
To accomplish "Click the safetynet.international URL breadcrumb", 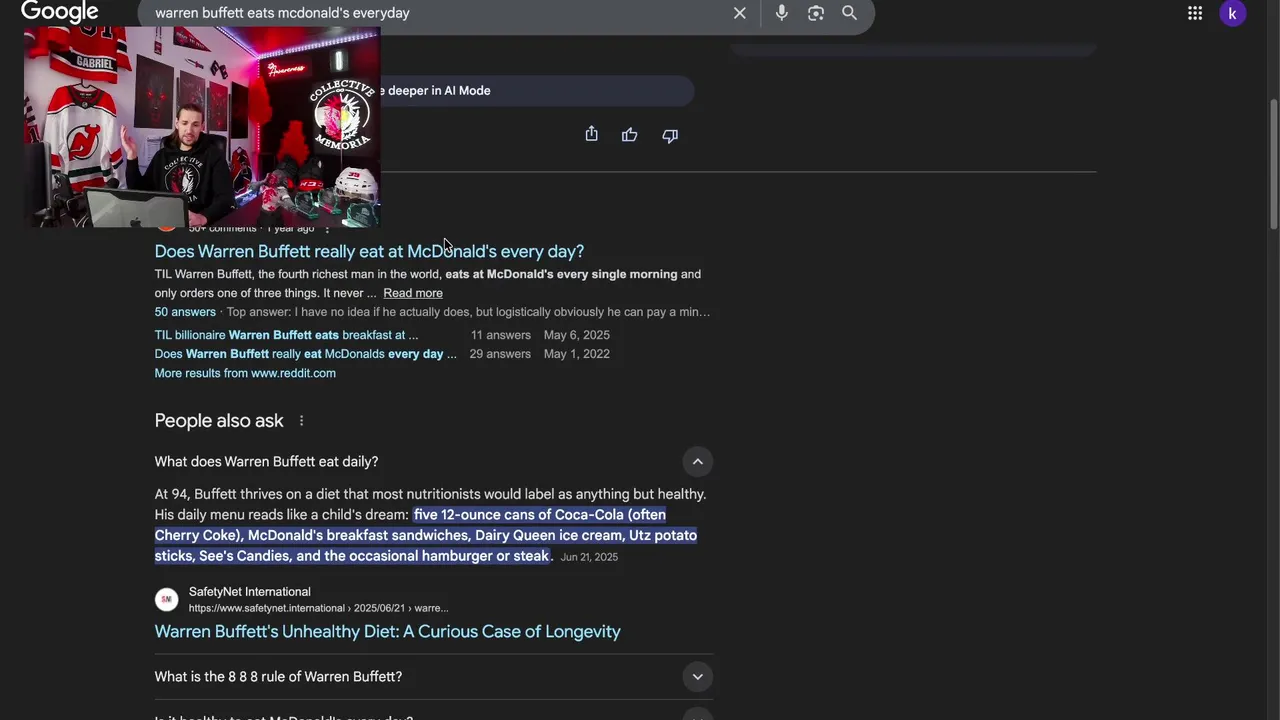I will pos(318,608).
